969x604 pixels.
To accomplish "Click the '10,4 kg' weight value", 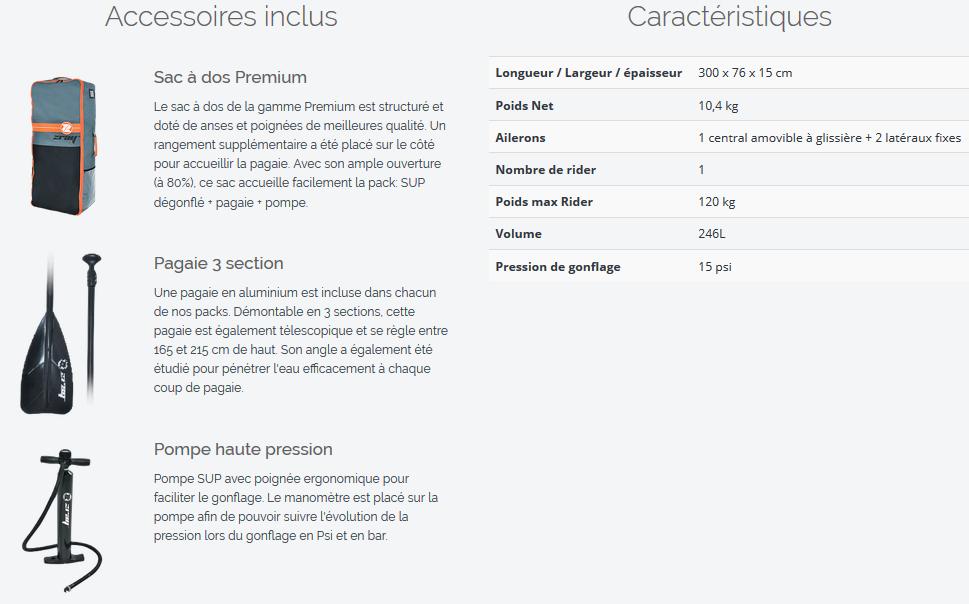I will [718, 106].
